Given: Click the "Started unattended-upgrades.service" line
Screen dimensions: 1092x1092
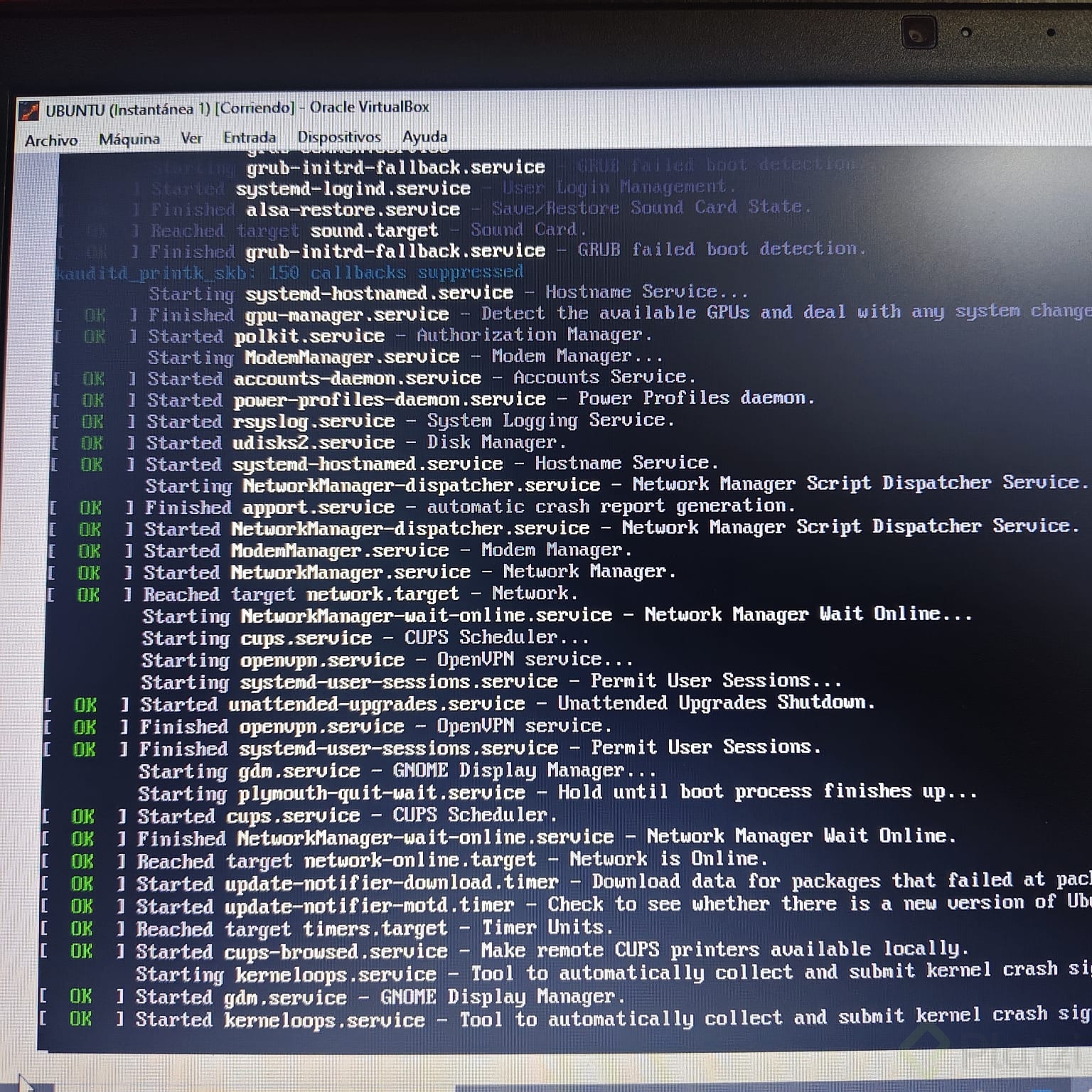Looking at the screenshot, I should [460, 704].
